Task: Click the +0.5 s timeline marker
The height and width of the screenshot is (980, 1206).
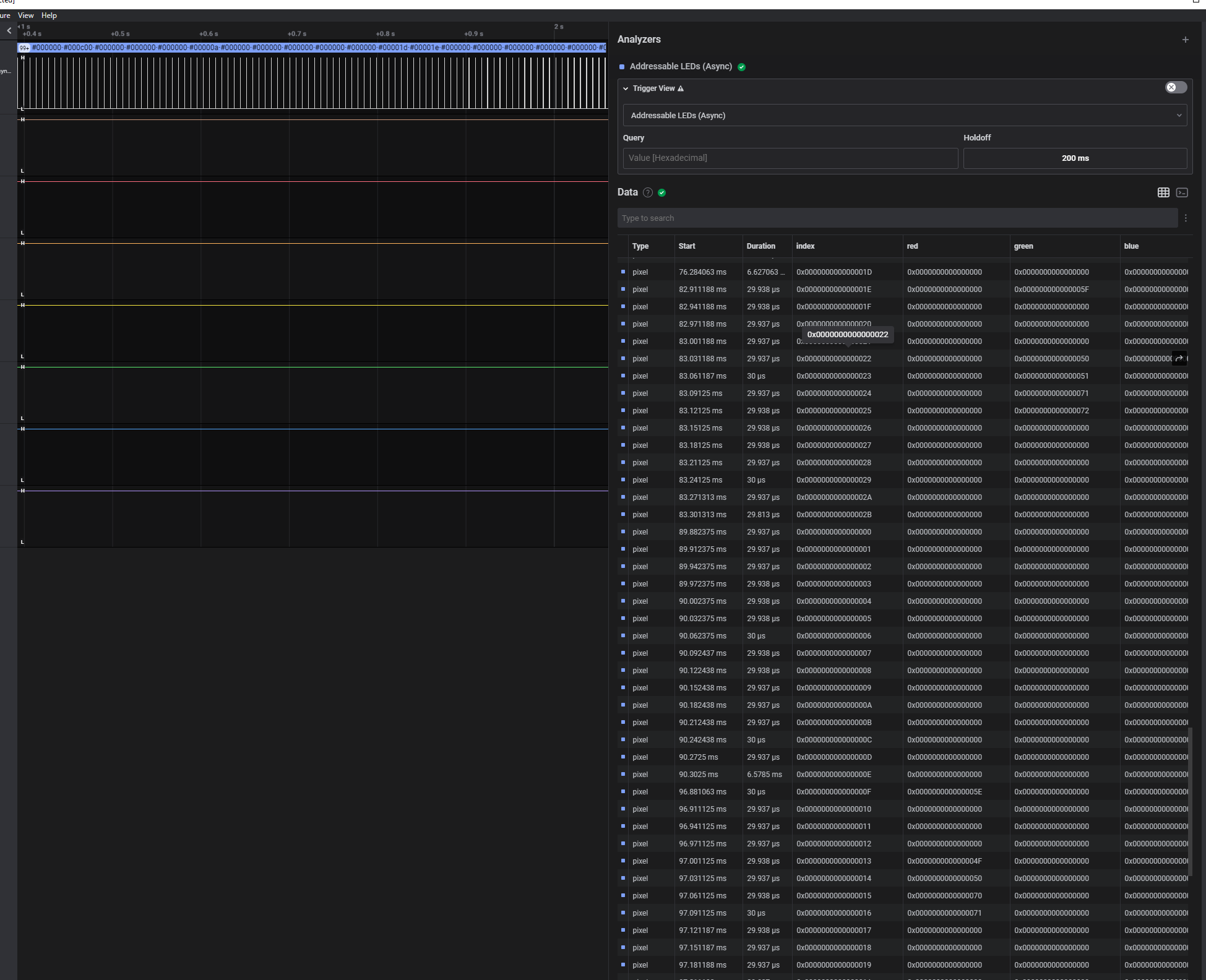Action: [120, 33]
